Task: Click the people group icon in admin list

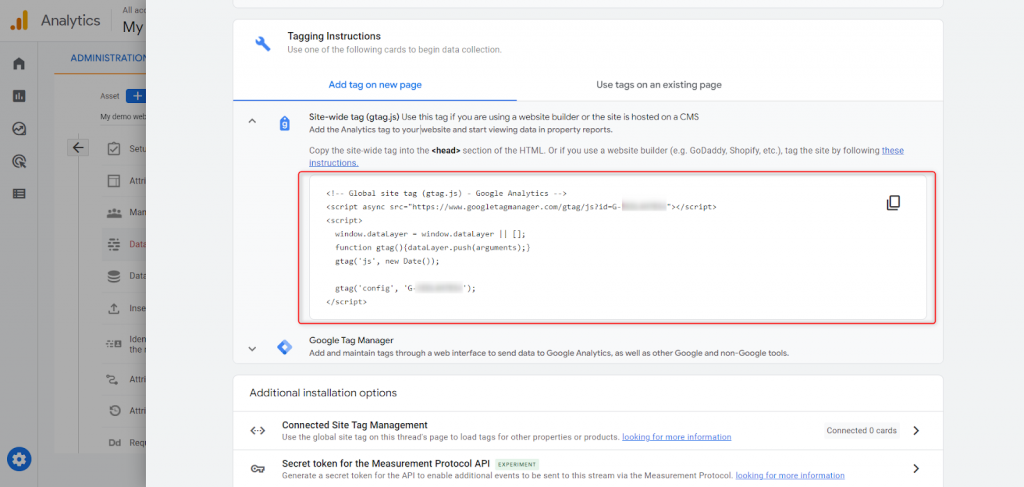Action: 114,213
